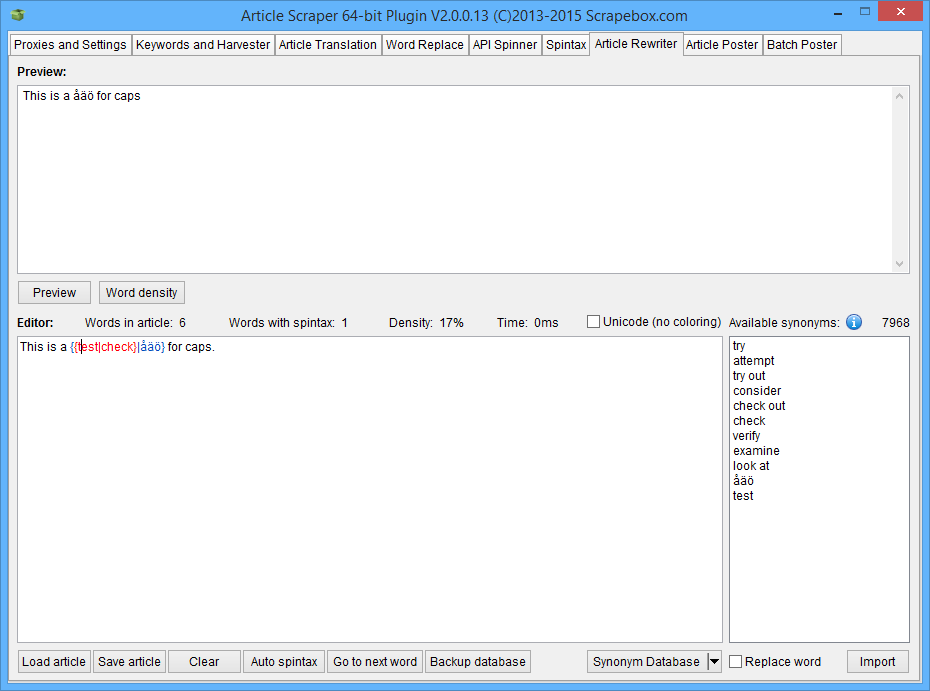Screen dimensions: 930x691
Task: Close the Article Scraper window
Action: (900, 12)
